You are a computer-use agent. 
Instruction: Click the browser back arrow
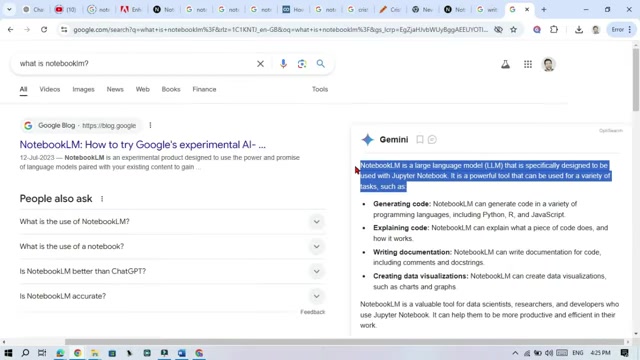[10, 29]
